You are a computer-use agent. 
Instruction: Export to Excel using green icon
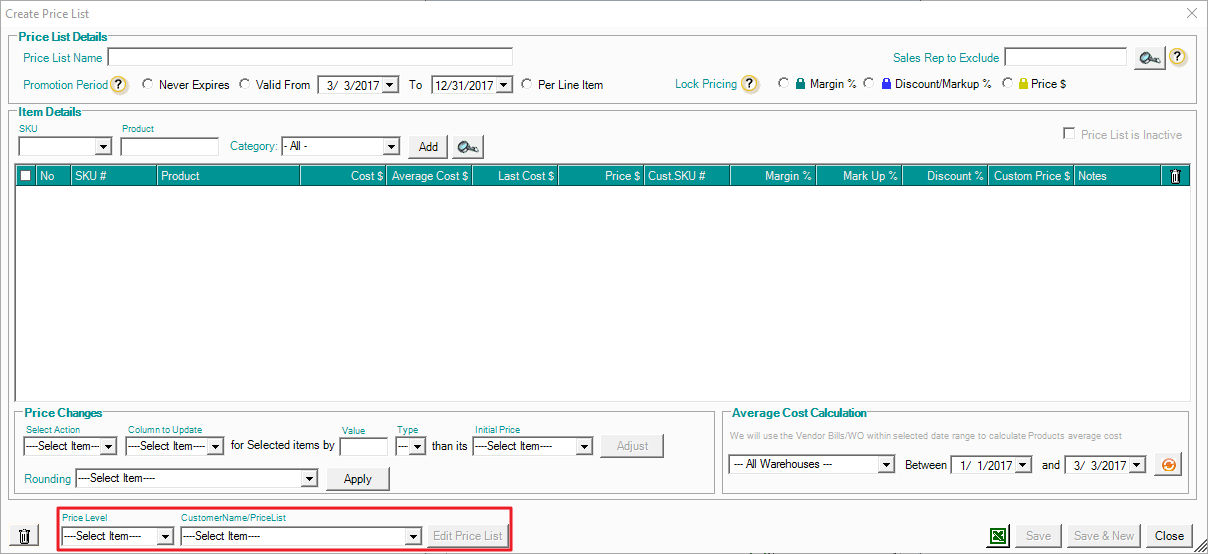[x=998, y=536]
